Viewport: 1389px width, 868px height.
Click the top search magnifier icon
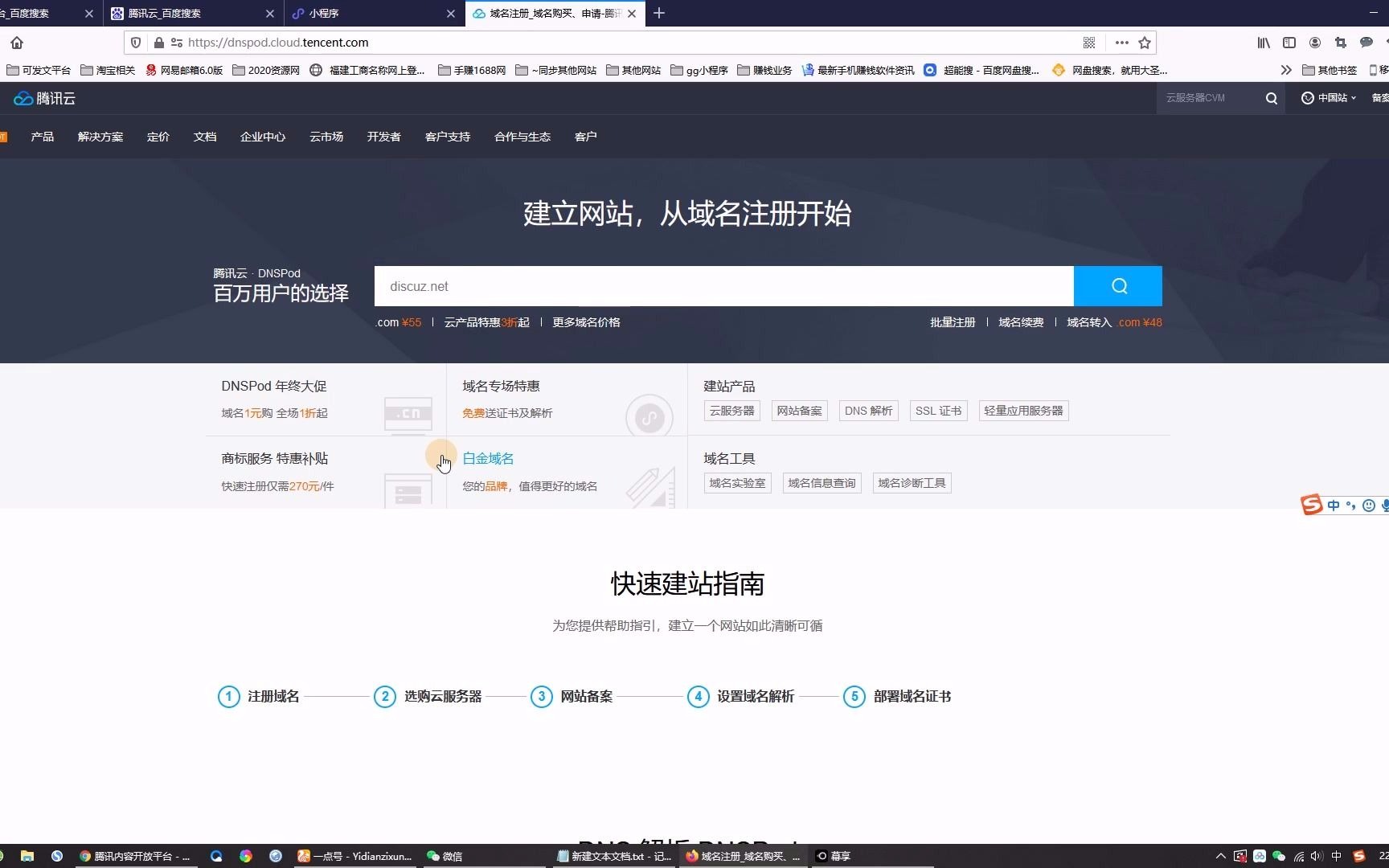(x=1271, y=98)
